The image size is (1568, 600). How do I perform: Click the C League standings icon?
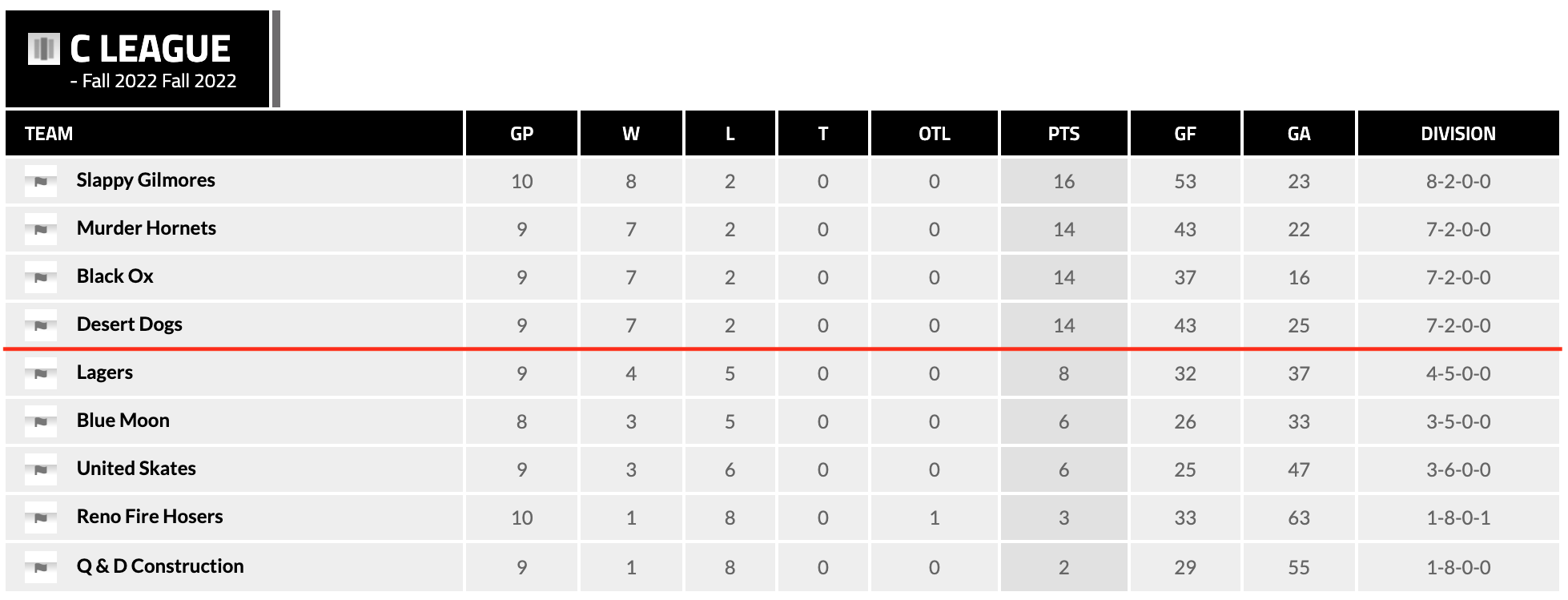(43, 49)
